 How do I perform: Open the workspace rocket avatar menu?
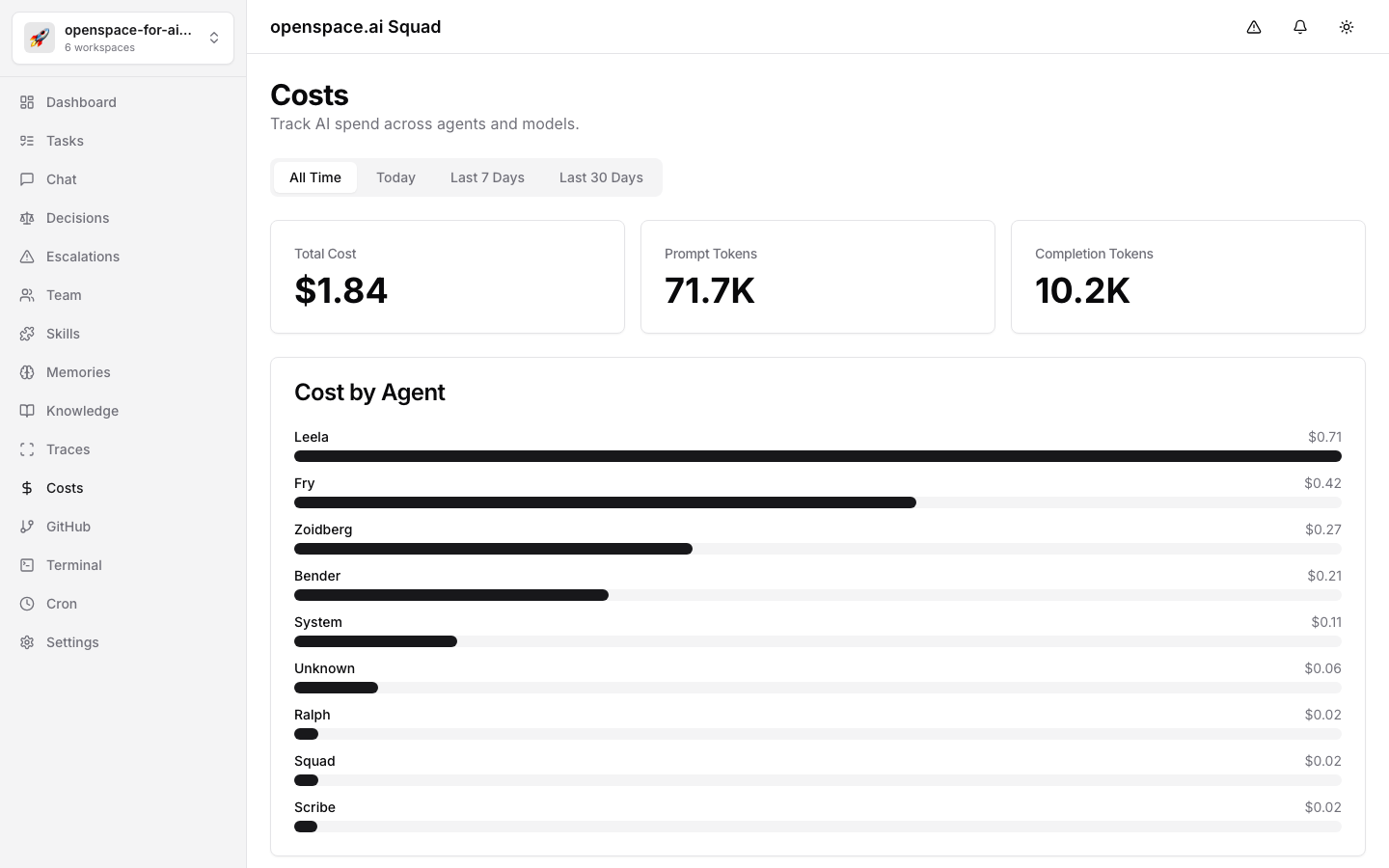click(40, 38)
